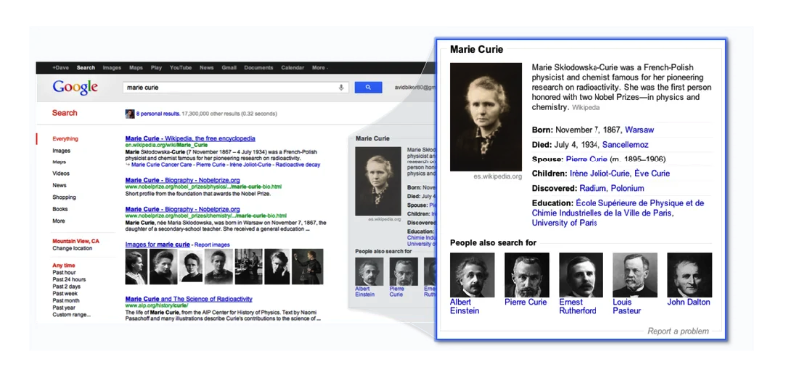
Task: Open the Marie Curie Wikipedia result
Action: 190,139
